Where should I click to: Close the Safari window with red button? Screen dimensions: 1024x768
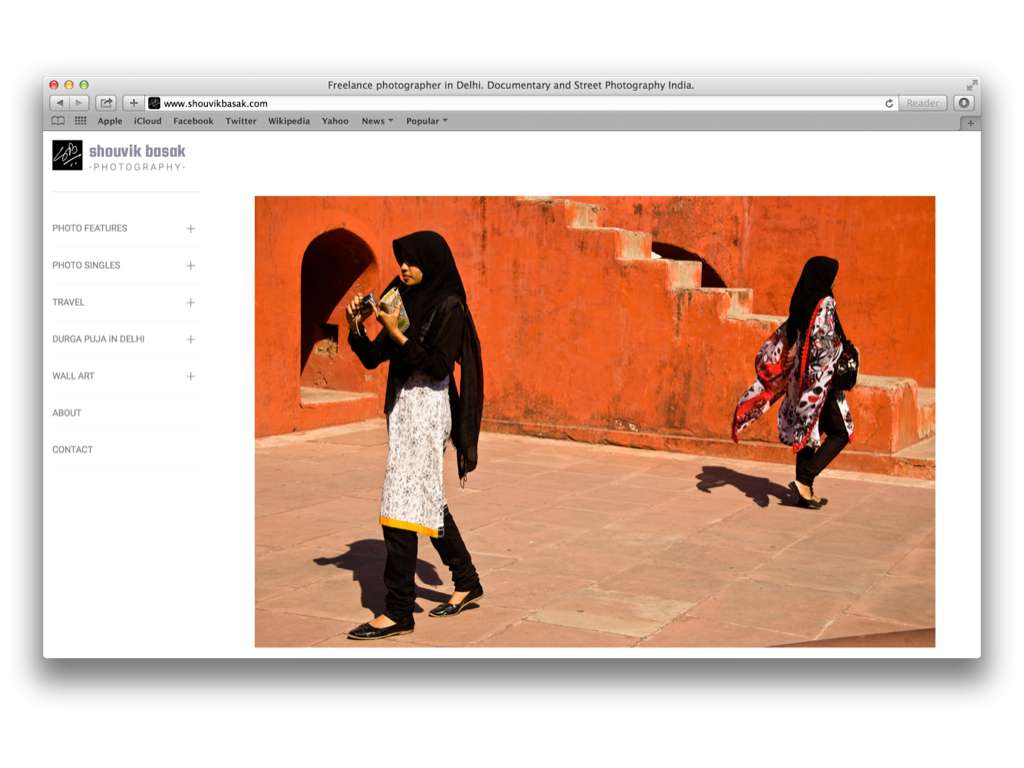coord(54,85)
